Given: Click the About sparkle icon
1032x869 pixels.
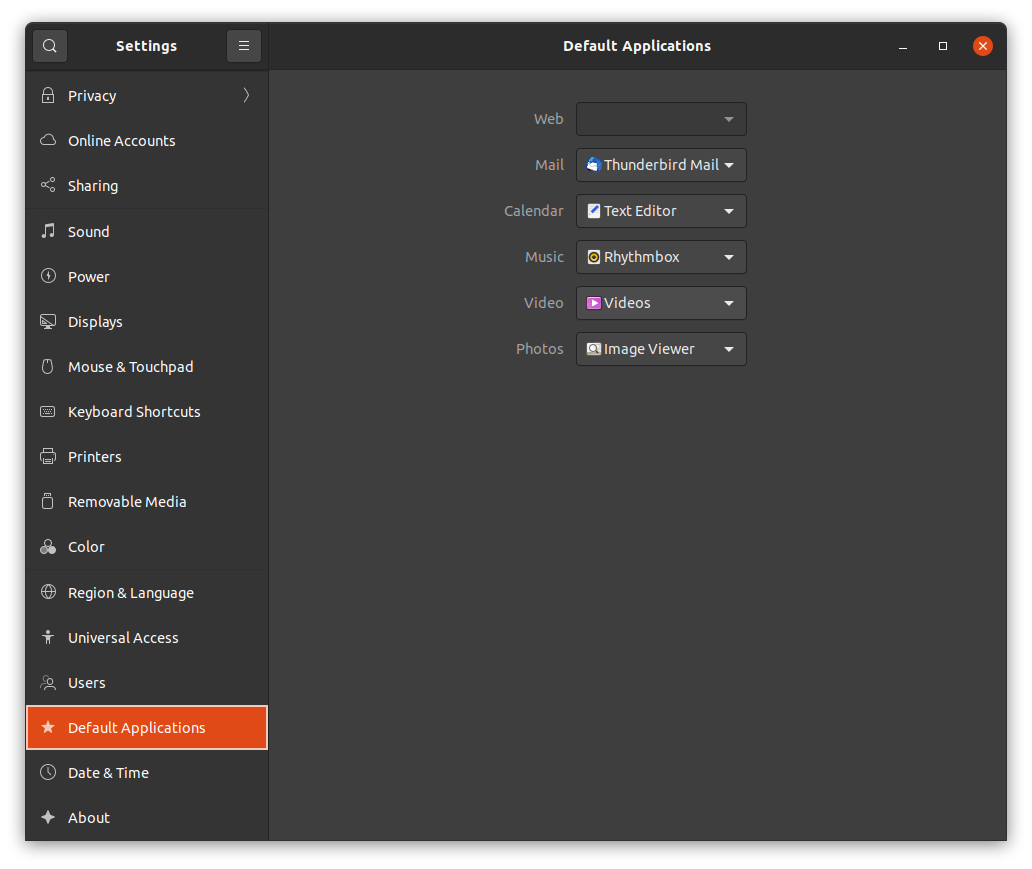Looking at the screenshot, I should [x=48, y=817].
